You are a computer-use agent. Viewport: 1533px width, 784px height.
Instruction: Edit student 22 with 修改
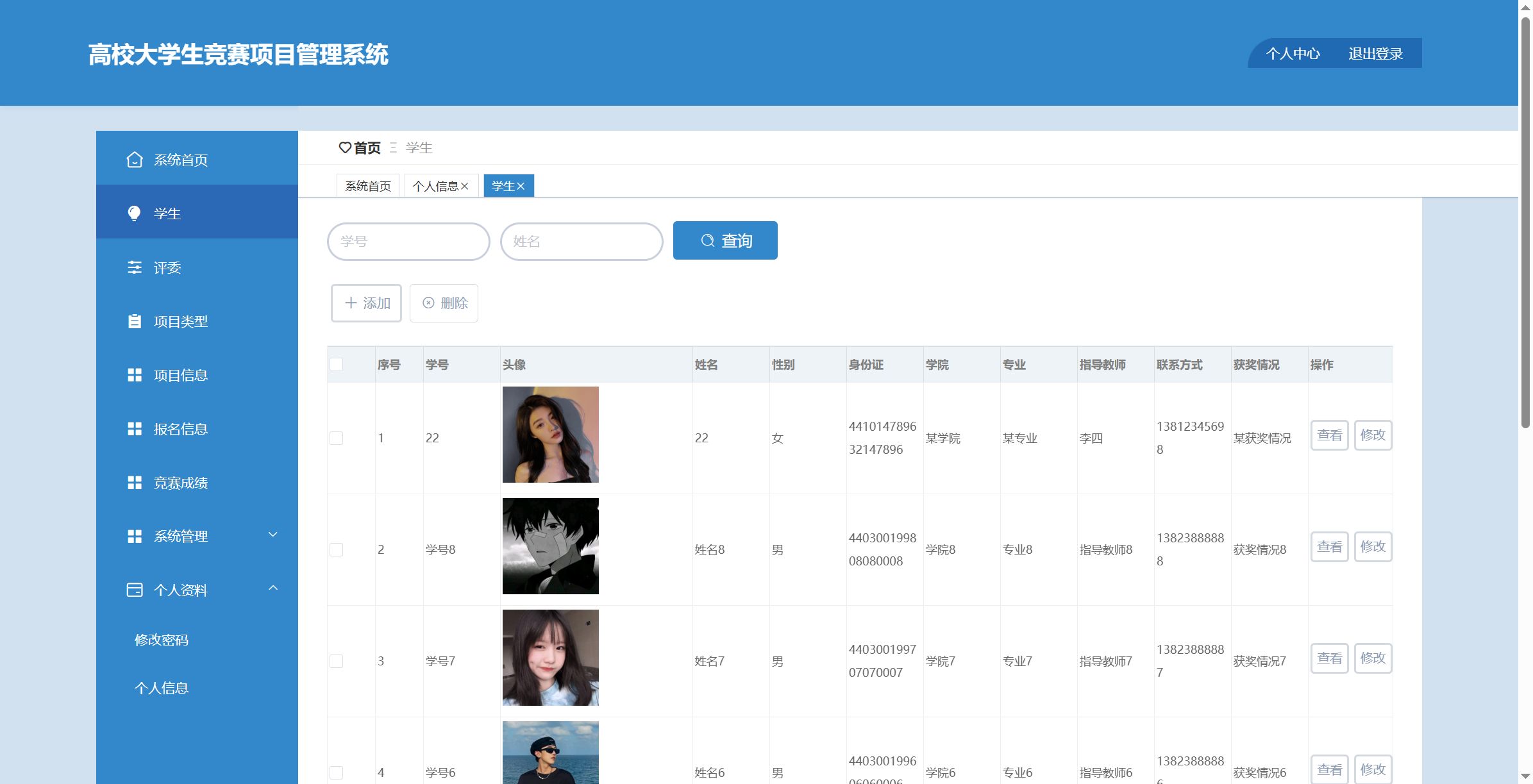[x=1373, y=435]
